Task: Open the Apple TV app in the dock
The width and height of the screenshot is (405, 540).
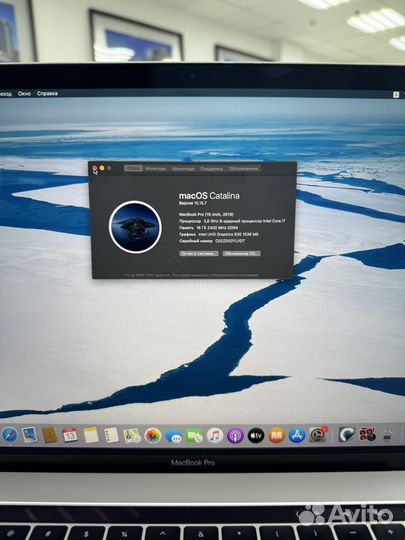Action: [256, 436]
